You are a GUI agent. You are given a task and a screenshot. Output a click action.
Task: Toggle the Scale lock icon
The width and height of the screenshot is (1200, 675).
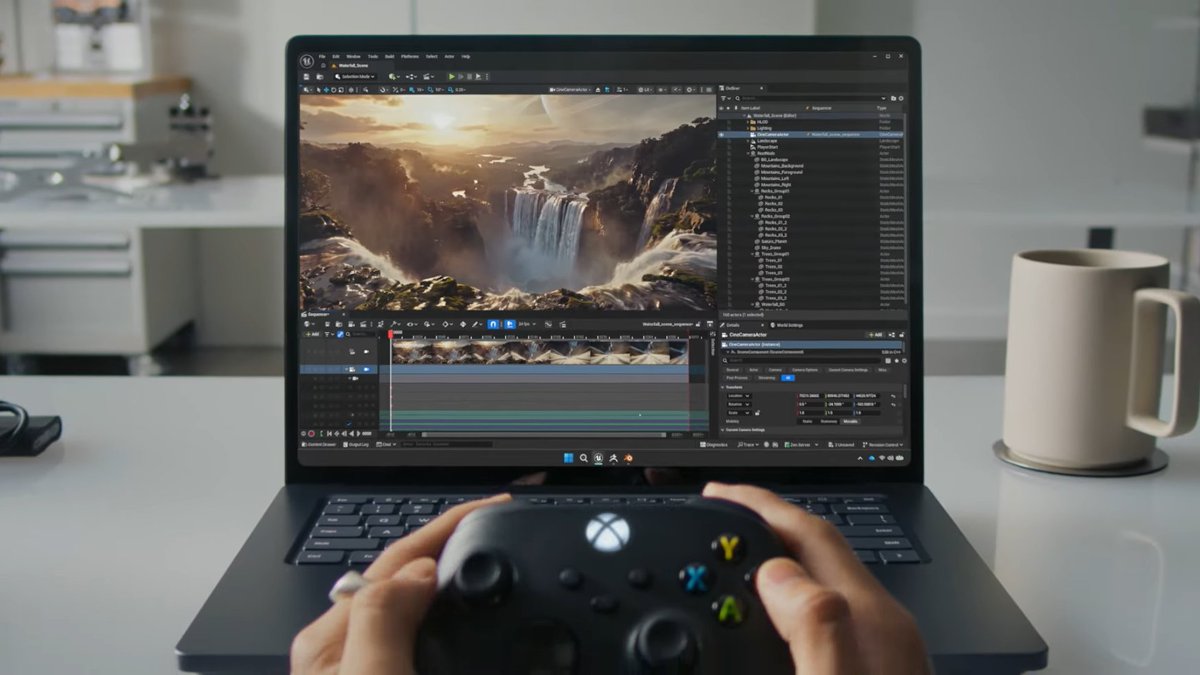coord(757,413)
